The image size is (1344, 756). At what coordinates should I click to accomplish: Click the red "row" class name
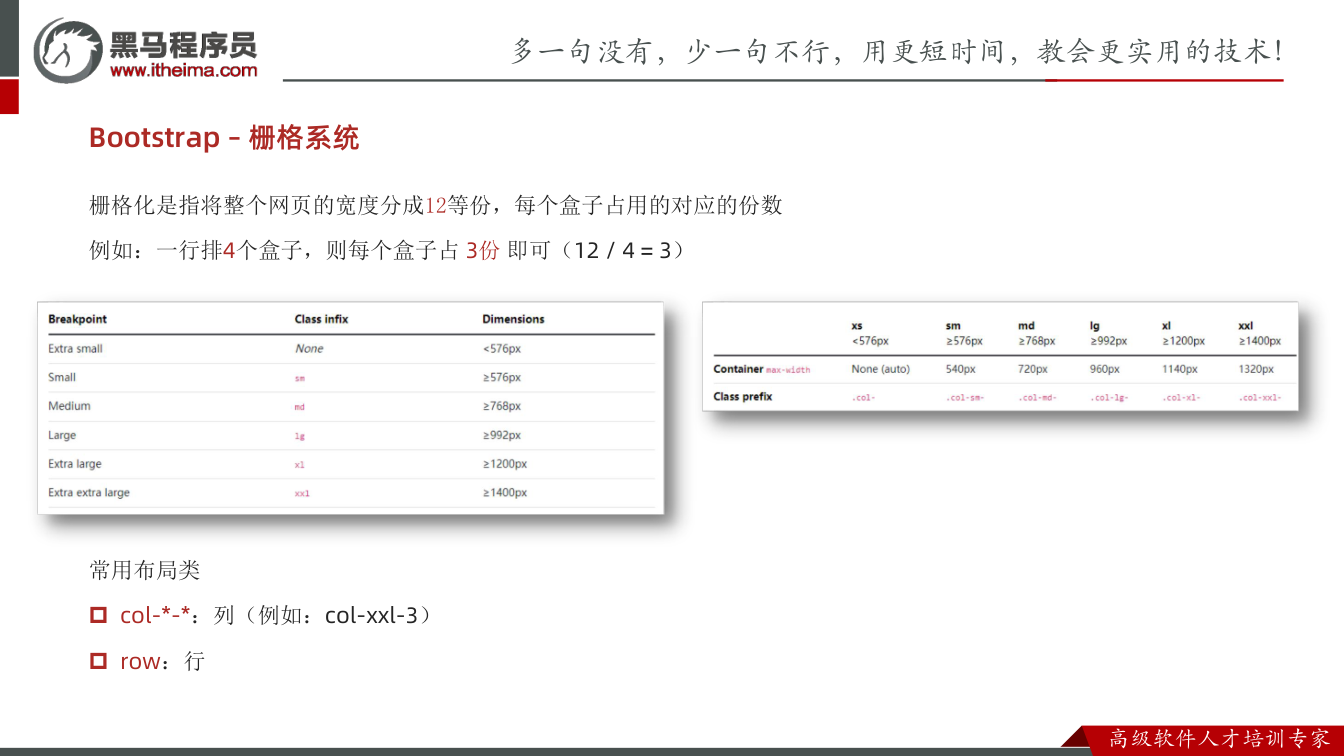(x=140, y=661)
